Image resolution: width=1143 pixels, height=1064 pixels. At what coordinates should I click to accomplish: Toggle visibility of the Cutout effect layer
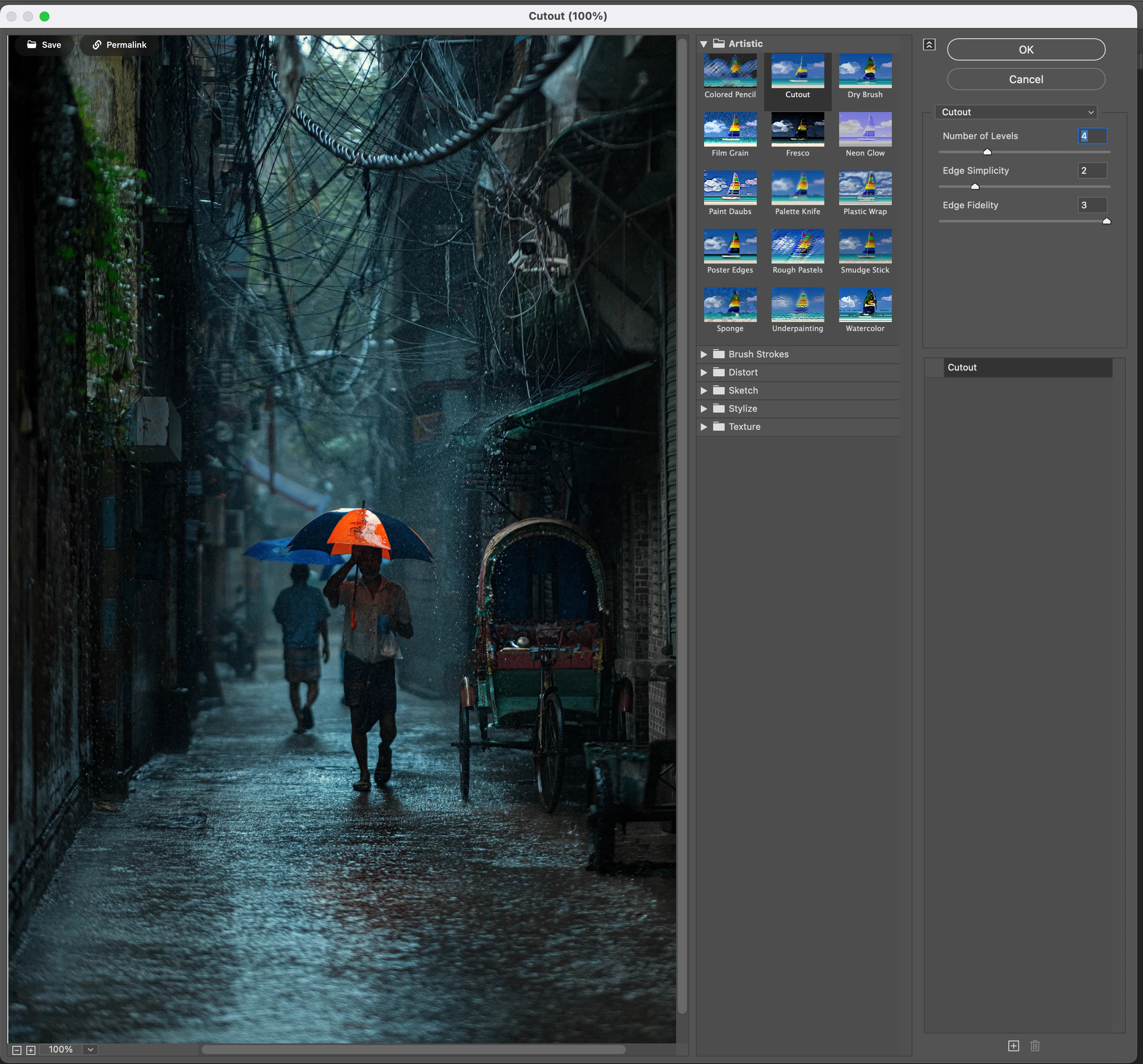tap(934, 367)
